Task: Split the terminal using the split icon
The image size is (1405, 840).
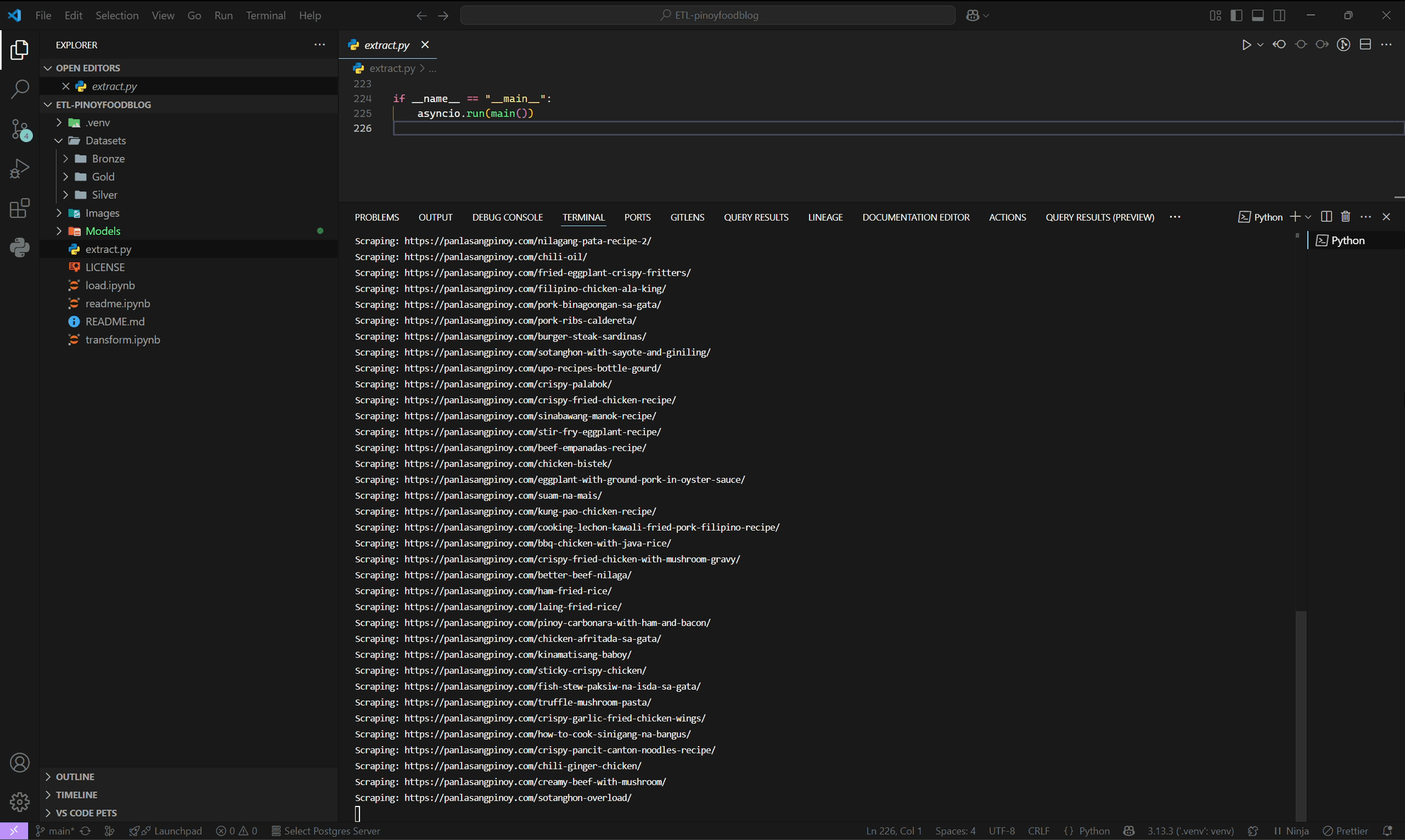Action: [1326, 216]
